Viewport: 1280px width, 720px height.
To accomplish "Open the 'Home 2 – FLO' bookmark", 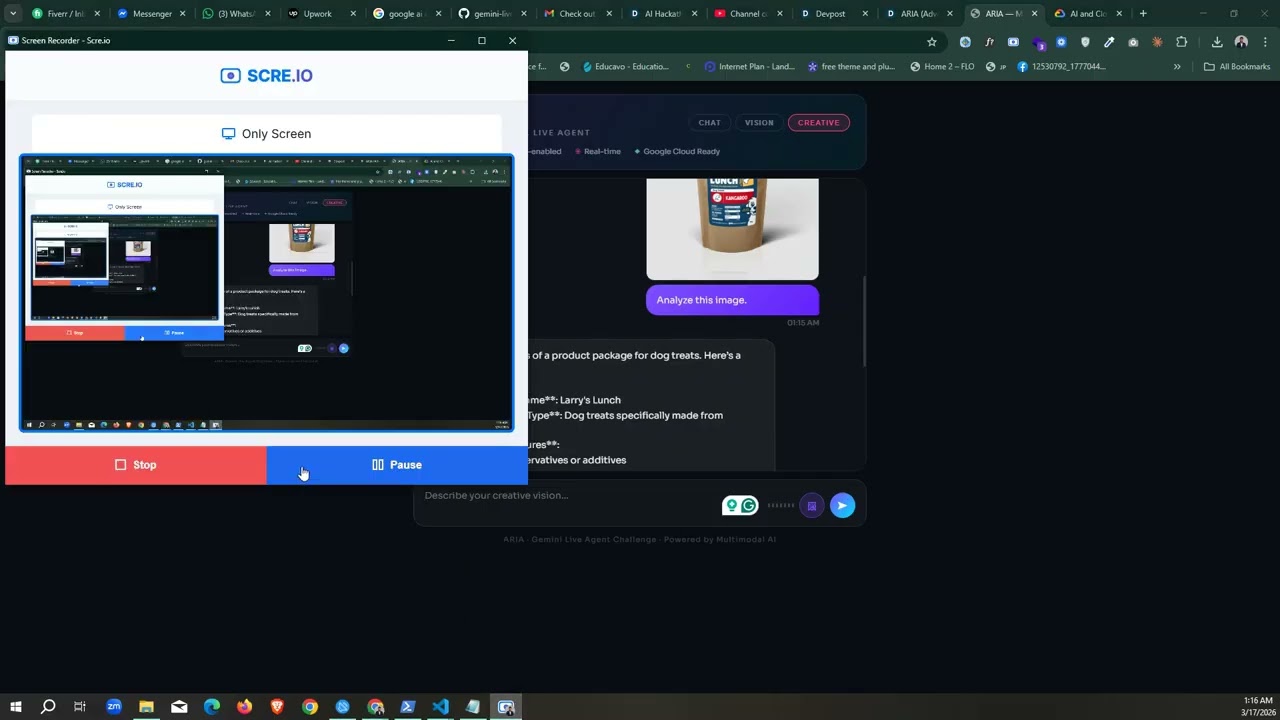I will [942, 67].
